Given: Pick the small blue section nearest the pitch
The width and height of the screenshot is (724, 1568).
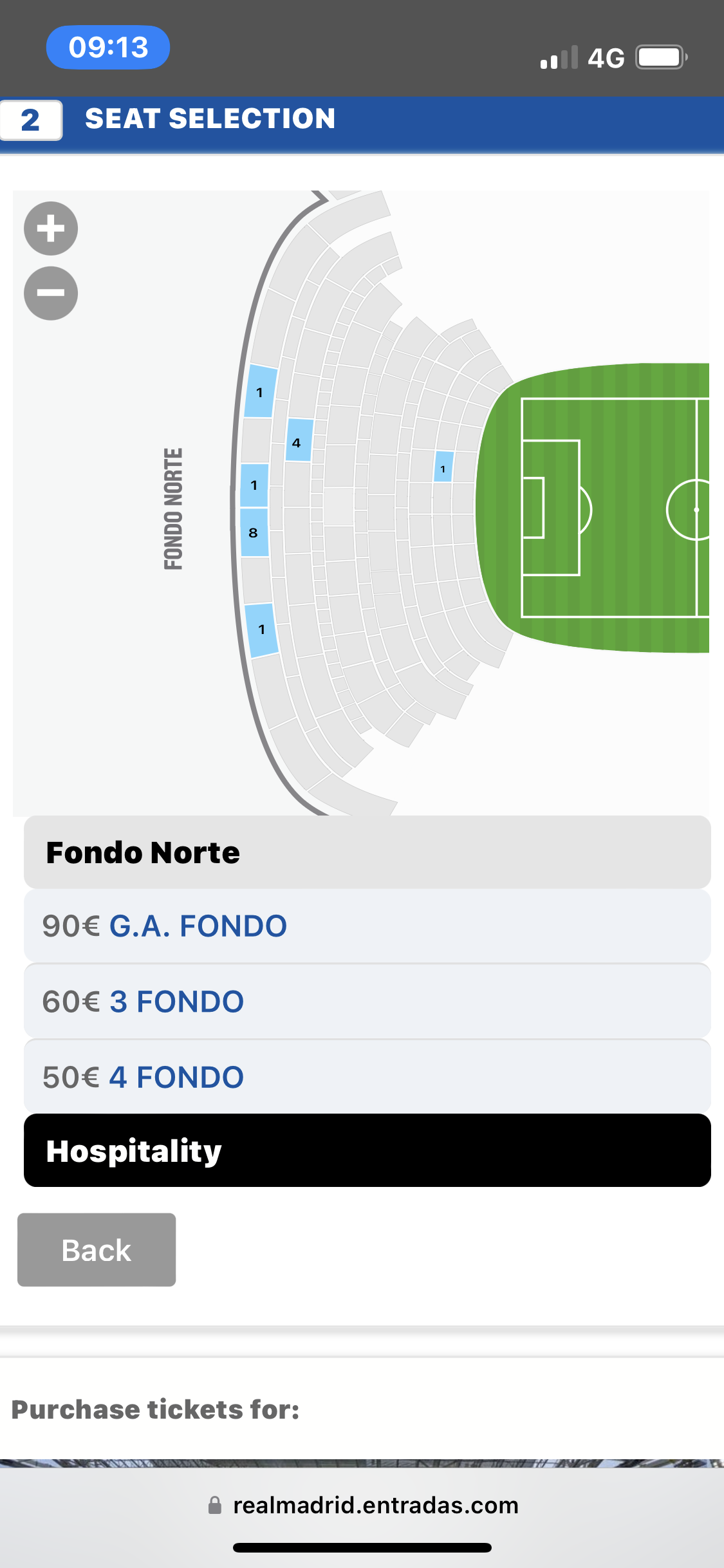Looking at the screenshot, I should coord(443,467).
